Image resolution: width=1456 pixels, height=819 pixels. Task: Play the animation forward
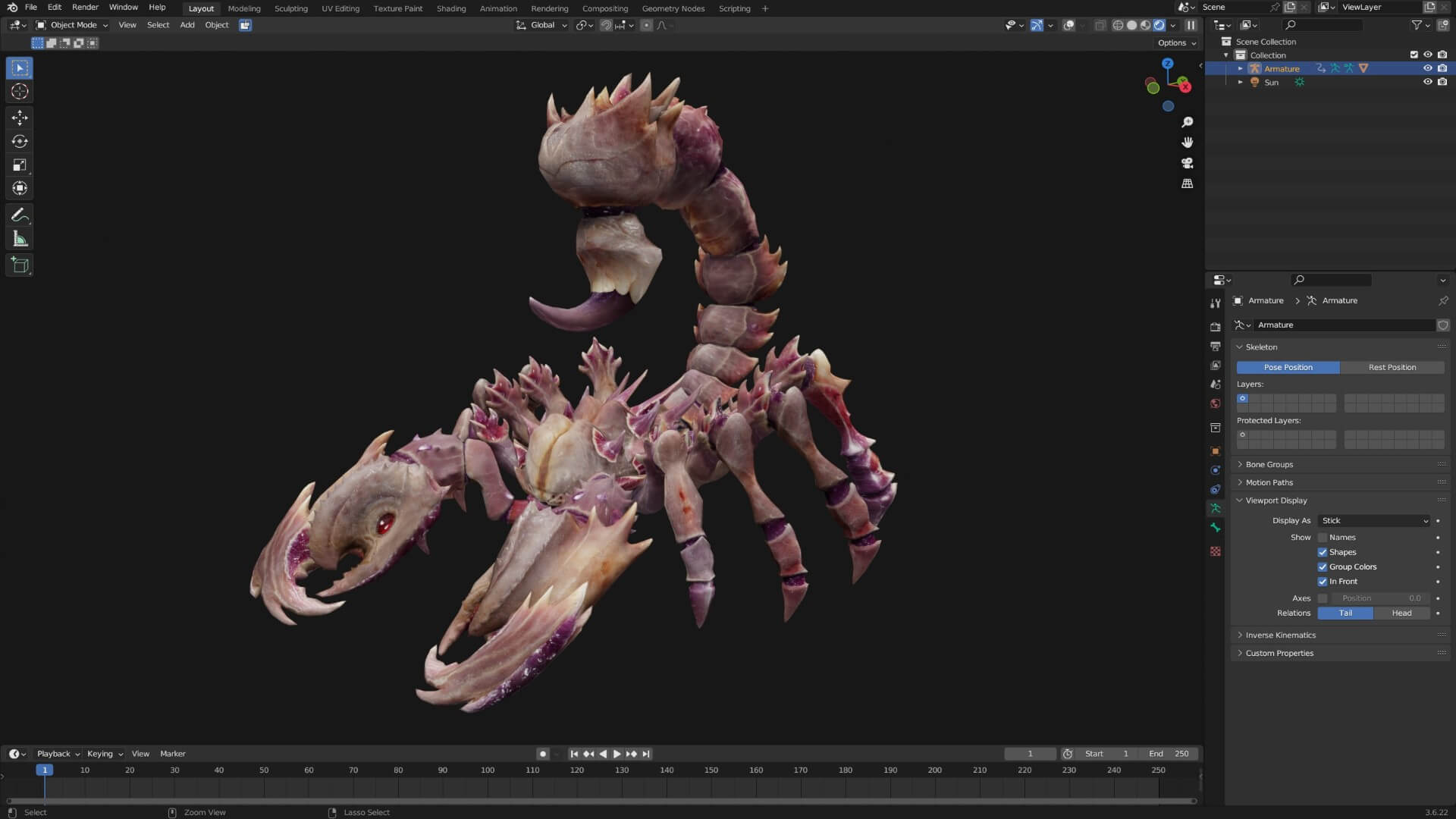tap(617, 754)
